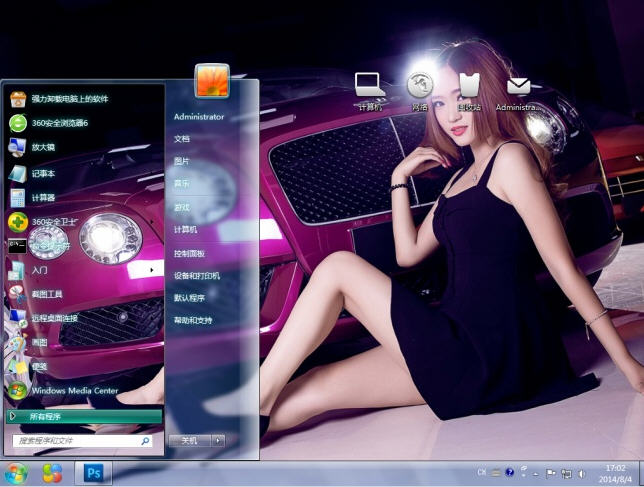
Task: Click the volume speaker tray icon
Action: (x=582, y=474)
